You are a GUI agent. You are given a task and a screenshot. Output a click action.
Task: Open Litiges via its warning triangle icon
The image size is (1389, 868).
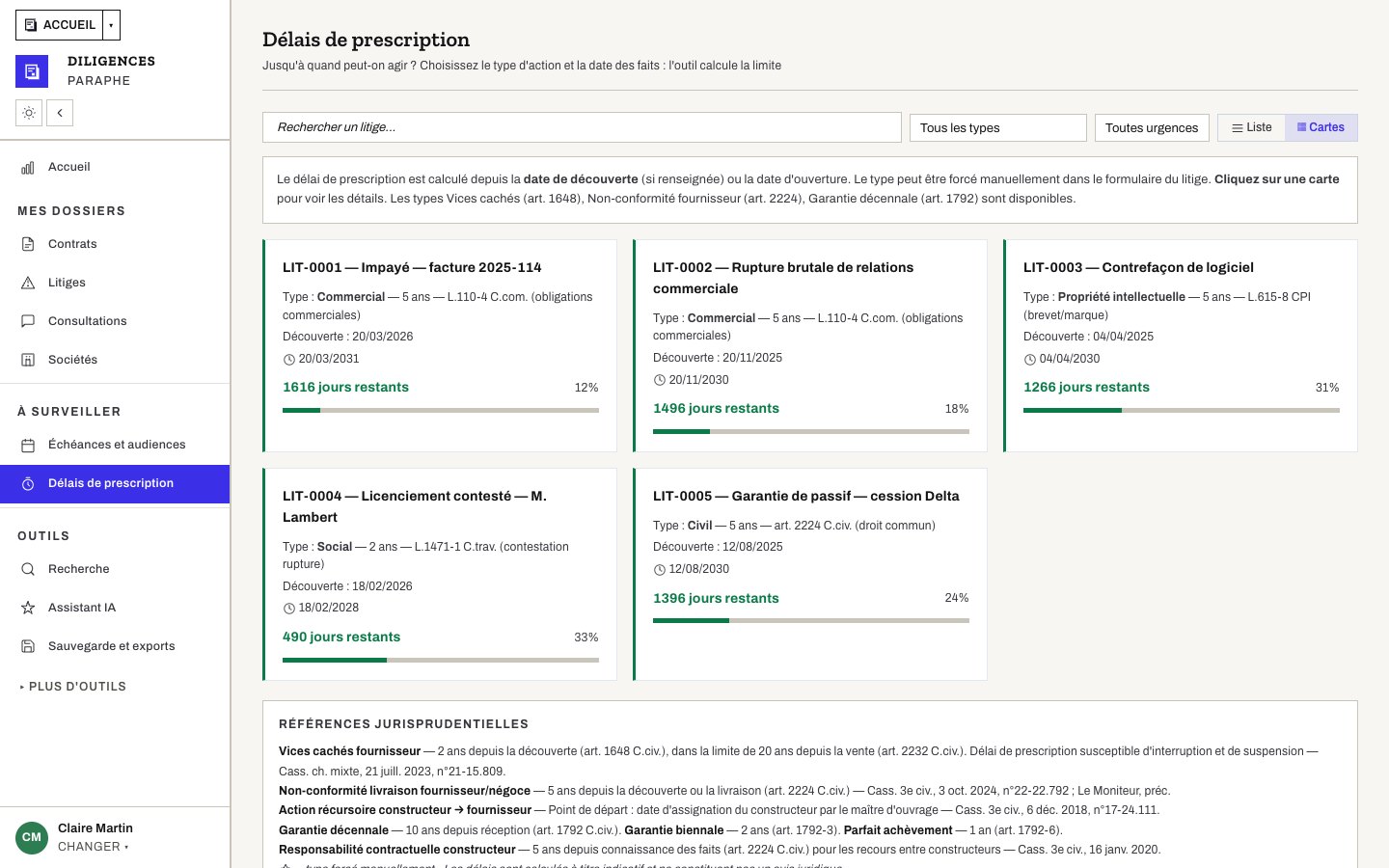pyautogui.click(x=28, y=283)
